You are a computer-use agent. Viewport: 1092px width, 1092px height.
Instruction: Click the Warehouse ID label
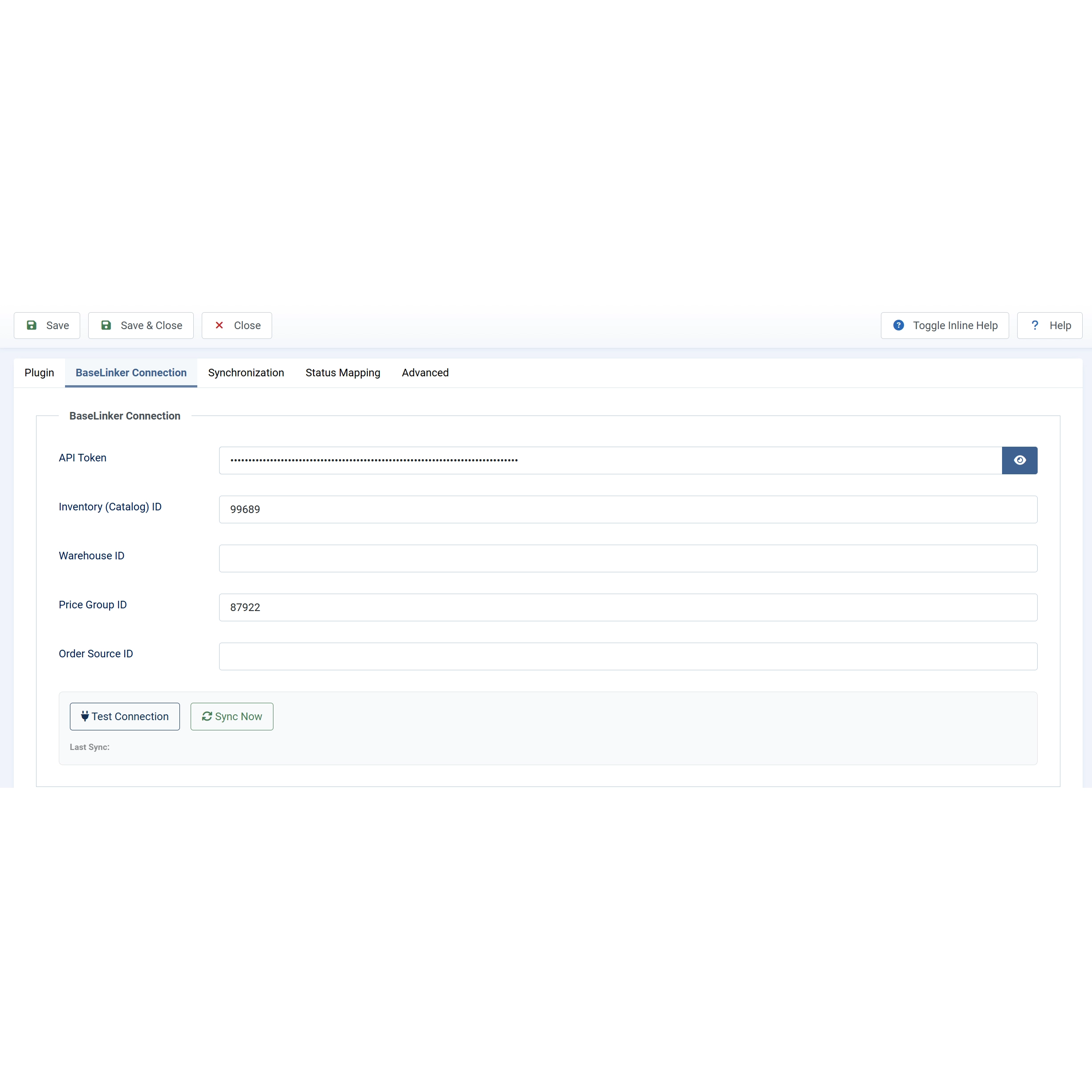click(x=92, y=556)
